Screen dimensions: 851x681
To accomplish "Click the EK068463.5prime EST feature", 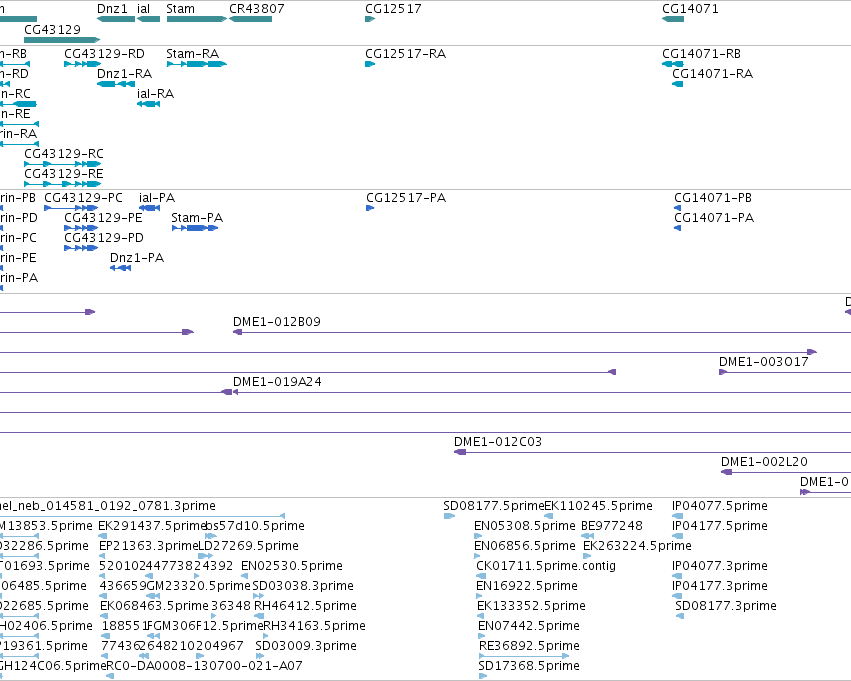I will click(104, 616).
